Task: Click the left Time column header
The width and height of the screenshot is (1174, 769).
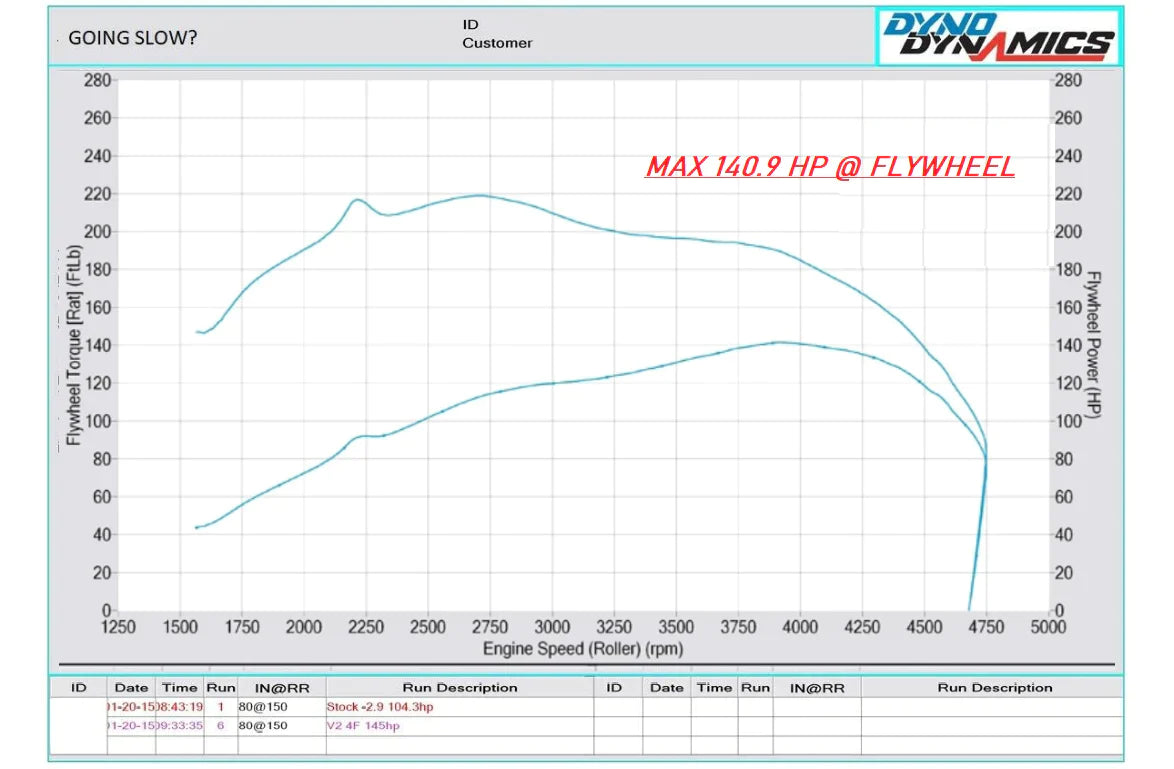Action: click(x=180, y=688)
